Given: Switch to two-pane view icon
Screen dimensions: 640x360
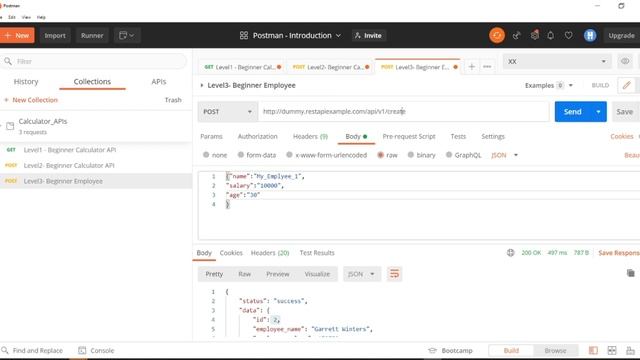Looking at the screenshot, I should click(x=612, y=350).
